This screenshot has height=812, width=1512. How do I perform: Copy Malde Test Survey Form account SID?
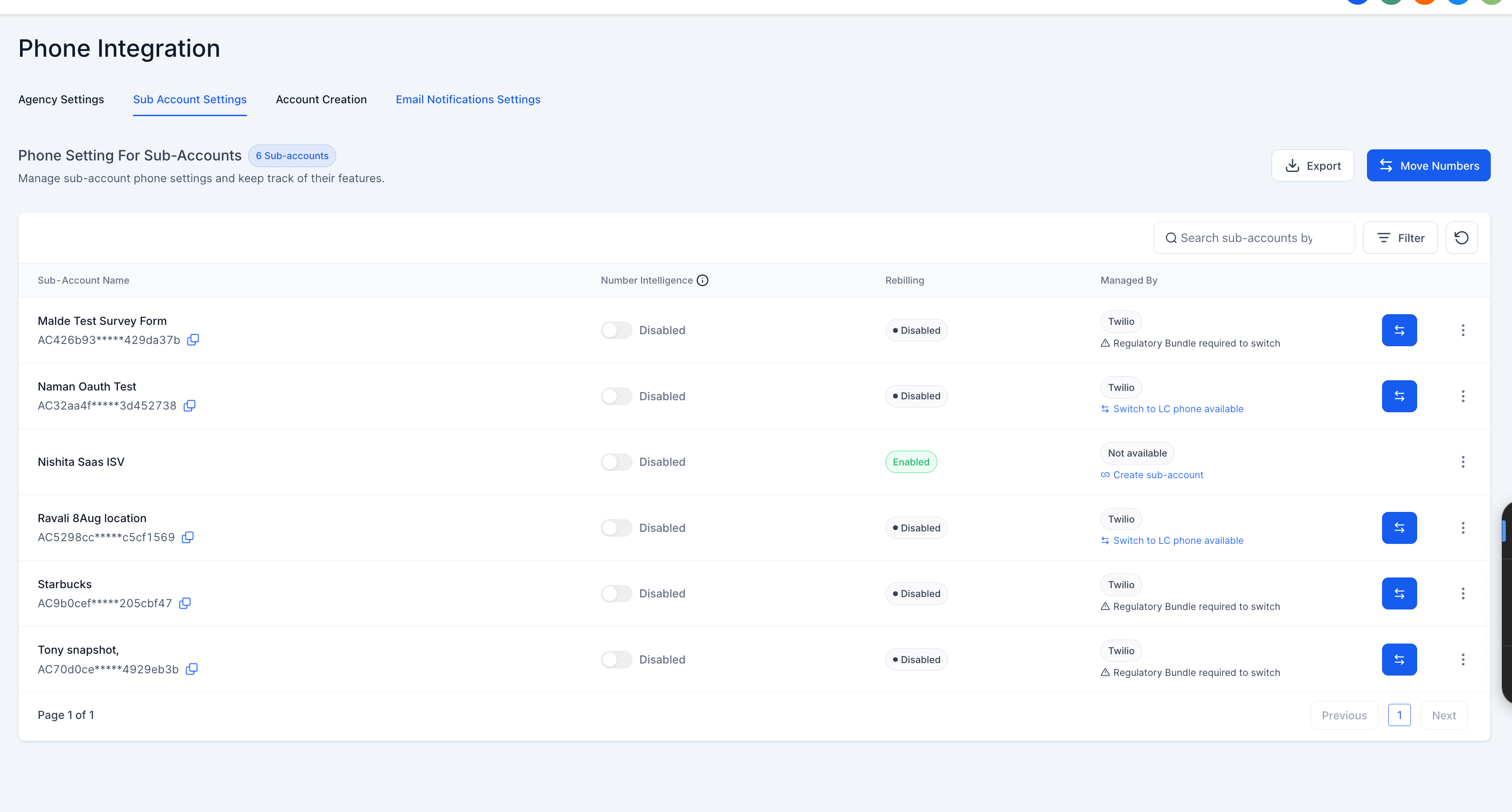tap(193, 340)
